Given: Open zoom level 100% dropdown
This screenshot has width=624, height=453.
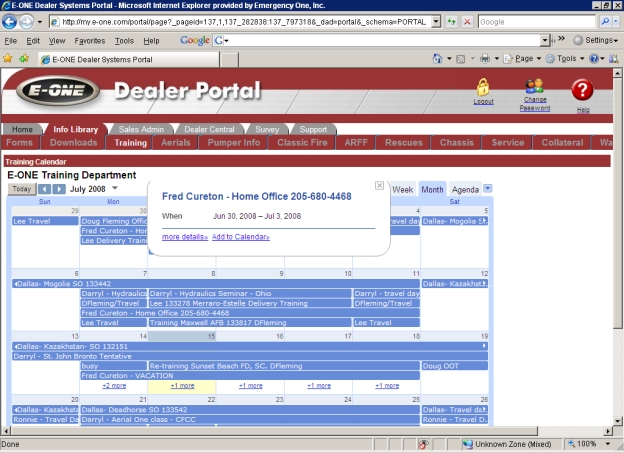Looking at the screenshot, I should pyautogui.click(x=608, y=444).
